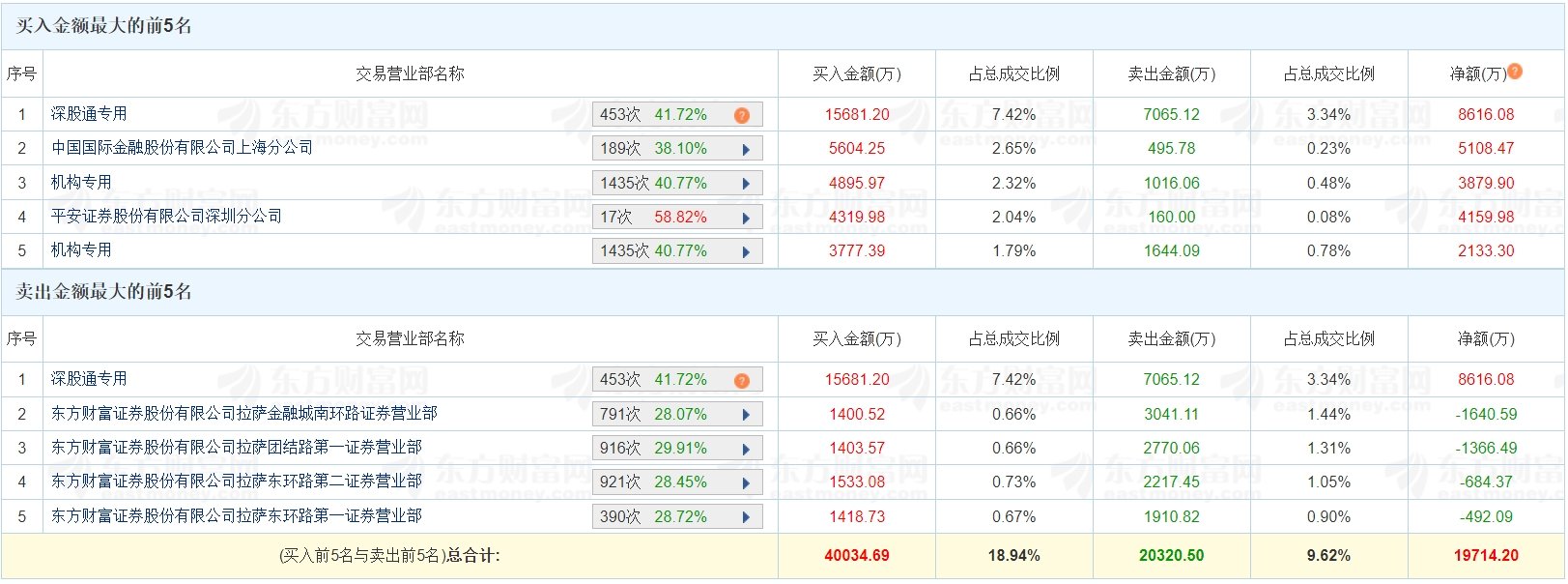Expand arrow for 拉萨金融城南环路证券营业部 row

[x=746, y=416]
